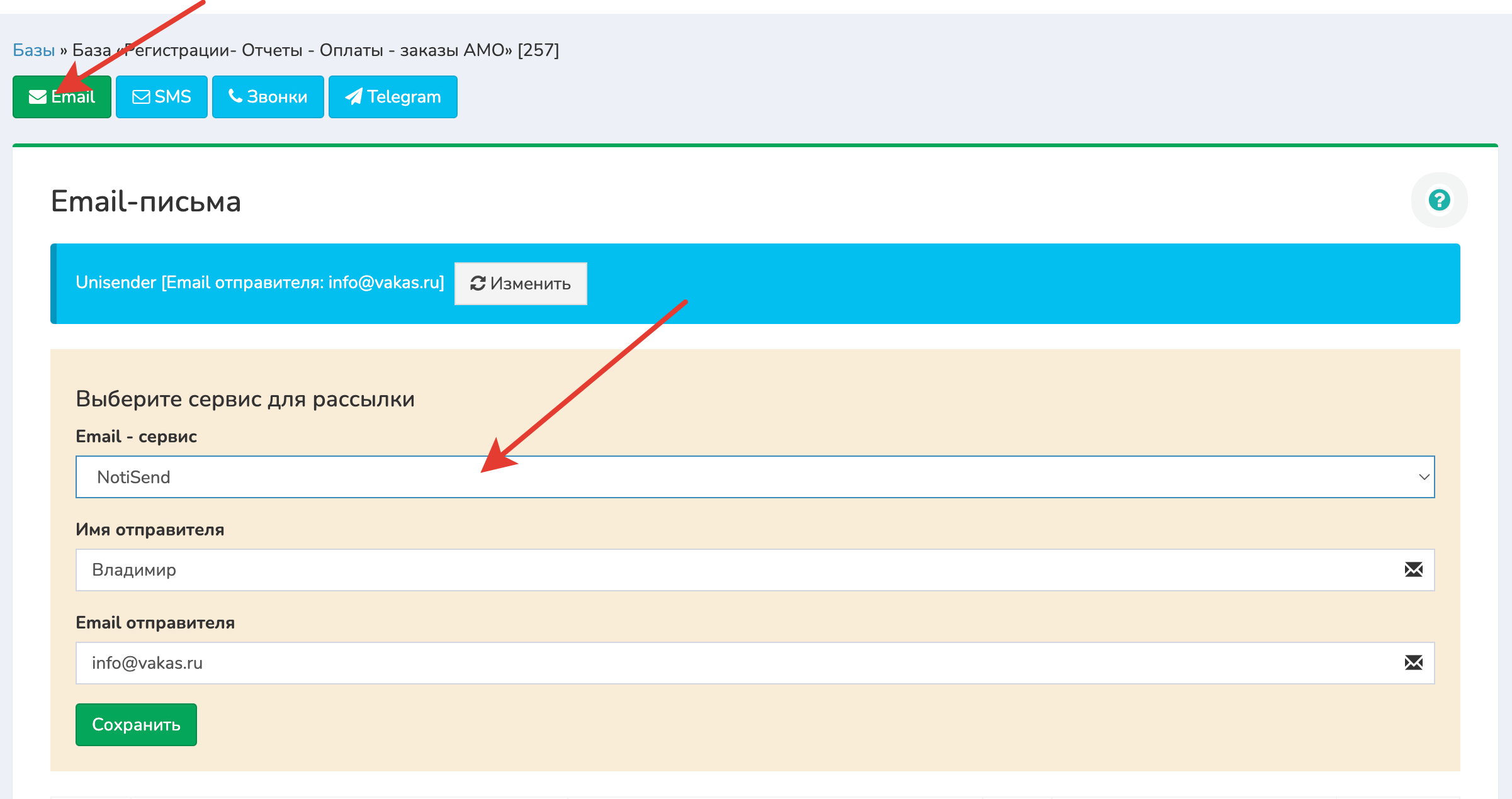Switch to the Telegram tab label
This screenshot has height=799, width=1512.
404,97
